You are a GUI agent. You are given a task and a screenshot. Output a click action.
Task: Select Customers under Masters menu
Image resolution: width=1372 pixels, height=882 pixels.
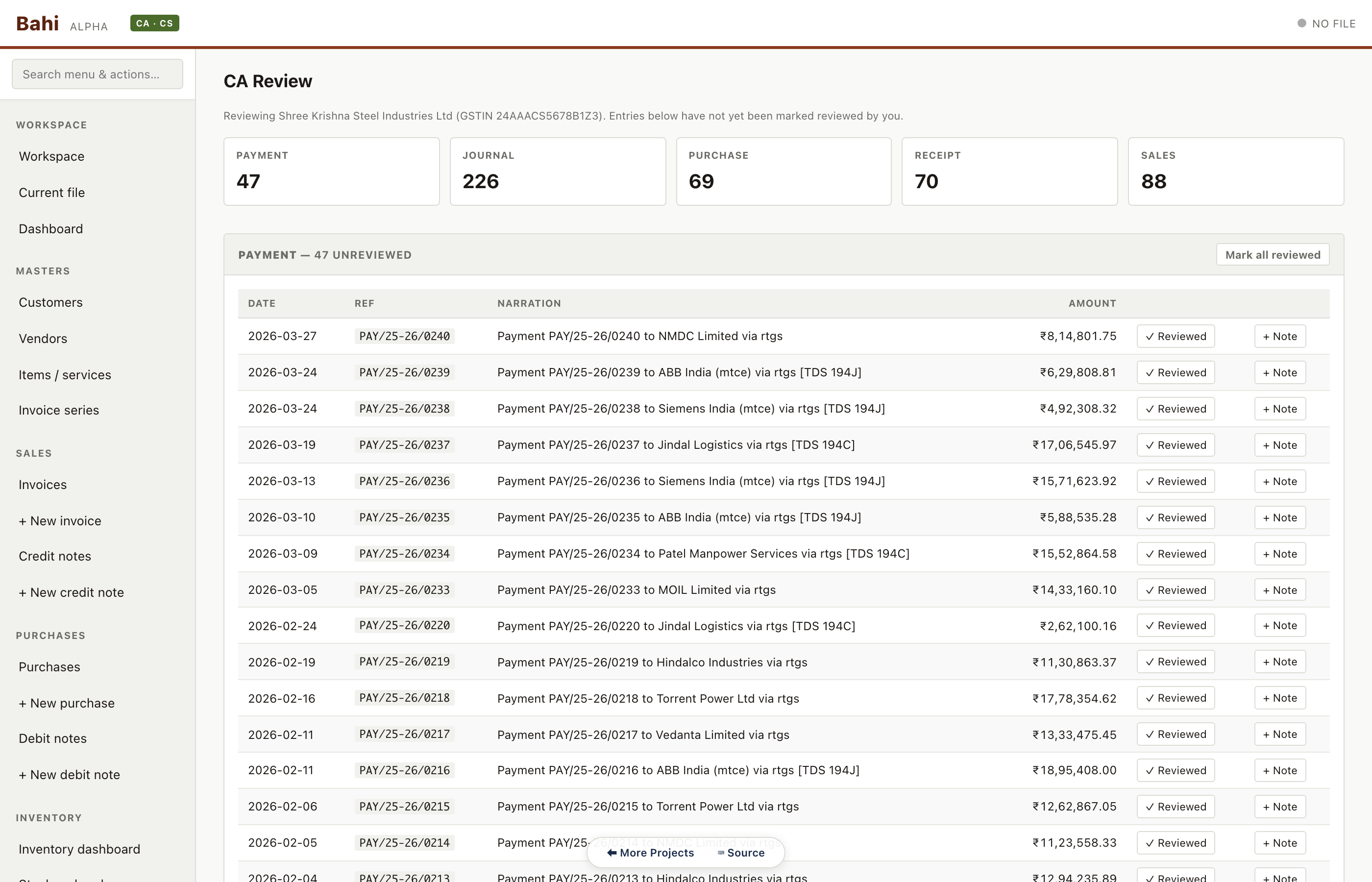(x=50, y=302)
